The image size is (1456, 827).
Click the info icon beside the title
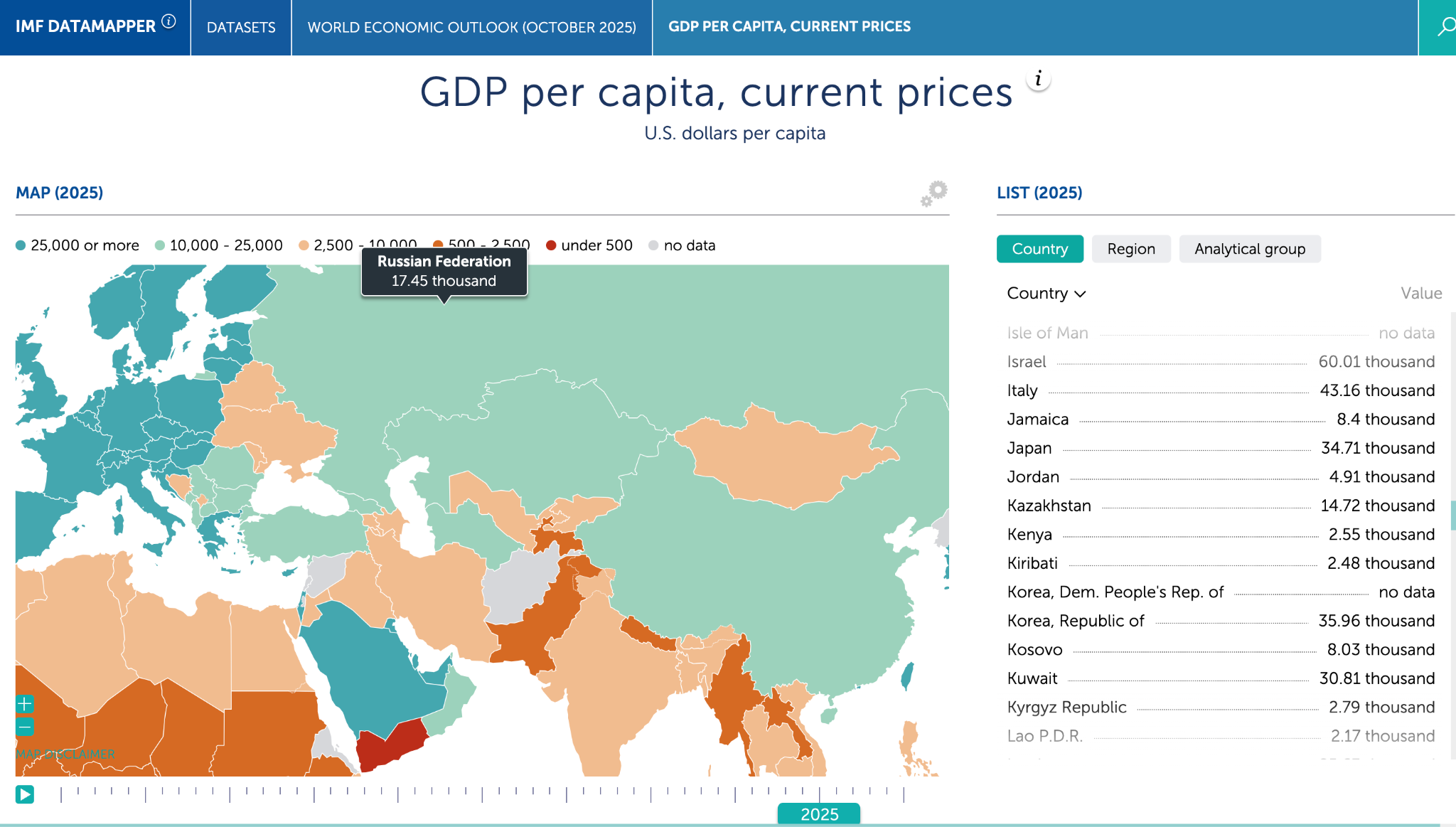1038,79
